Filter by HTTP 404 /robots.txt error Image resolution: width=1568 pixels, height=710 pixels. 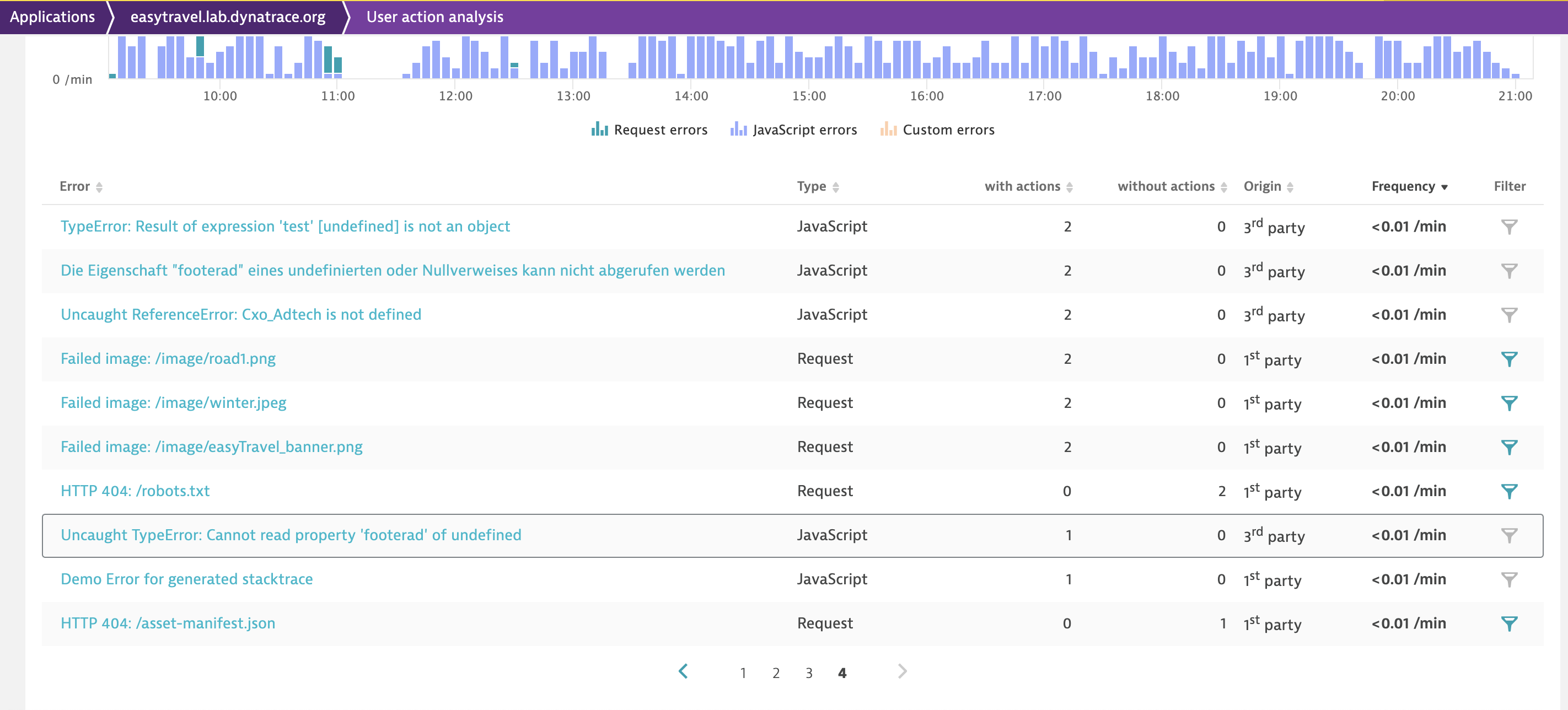pyautogui.click(x=1508, y=491)
